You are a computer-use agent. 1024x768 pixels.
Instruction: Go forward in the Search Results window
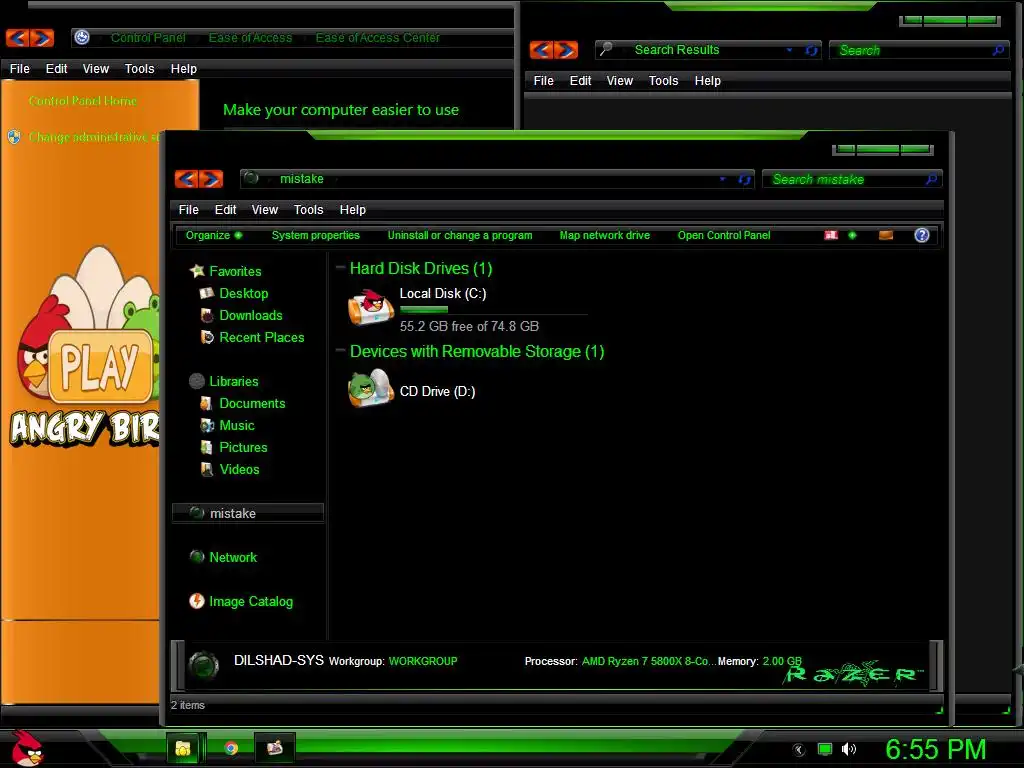[566, 50]
